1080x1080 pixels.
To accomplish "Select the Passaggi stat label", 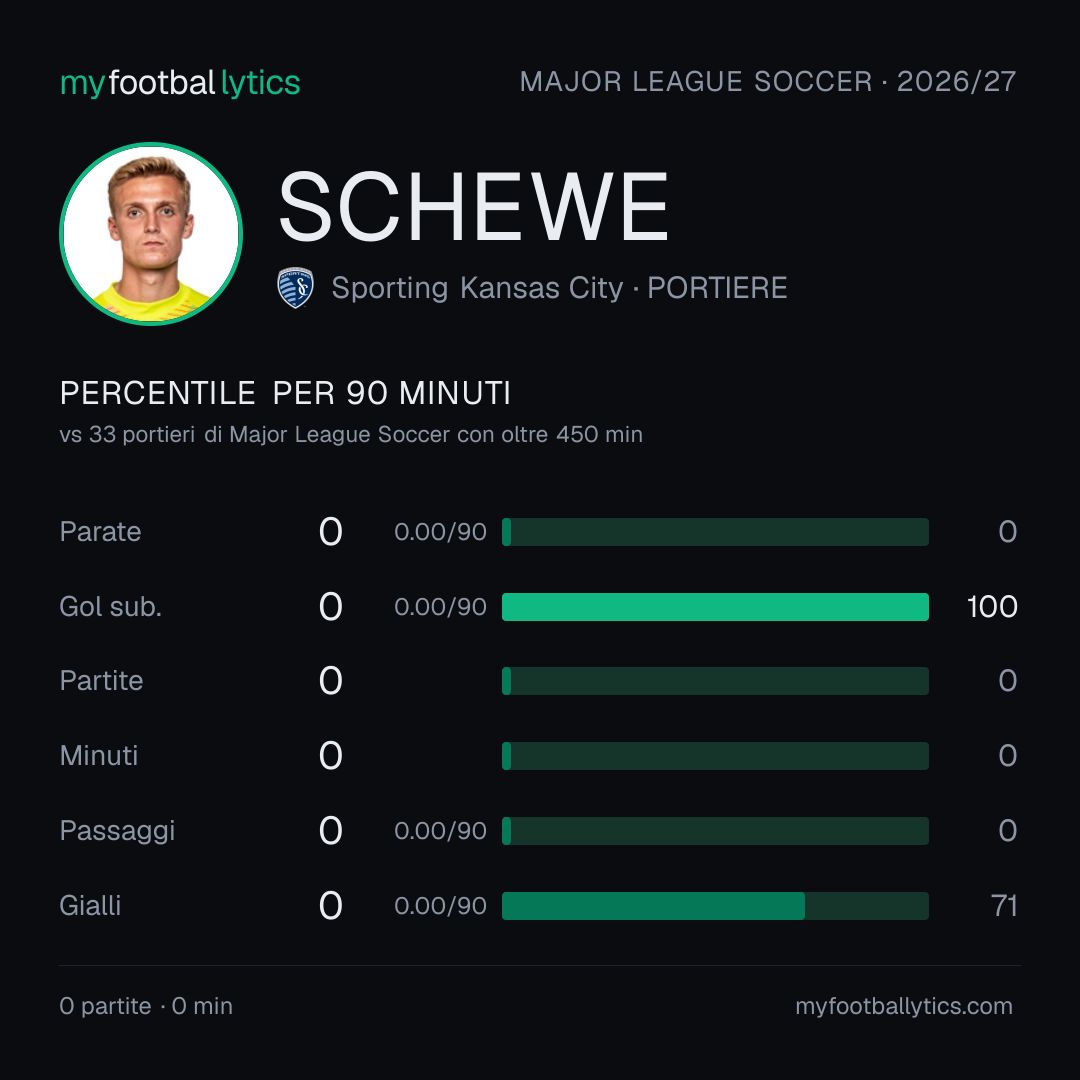I will (x=117, y=831).
